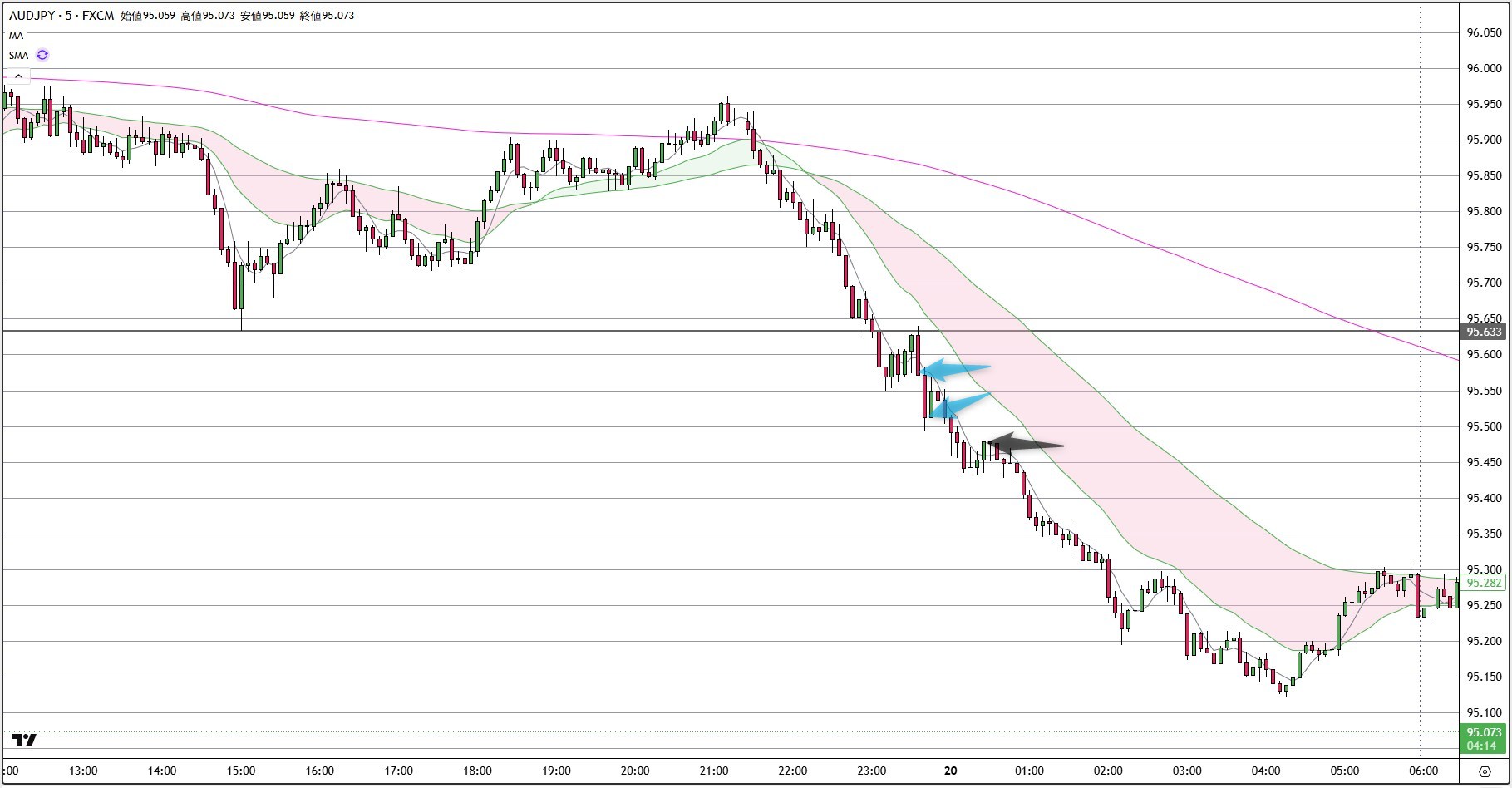The width and height of the screenshot is (1512, 788).
Task: Click the 95.633 horizontal line price label
Action: tap(1484, 332)
